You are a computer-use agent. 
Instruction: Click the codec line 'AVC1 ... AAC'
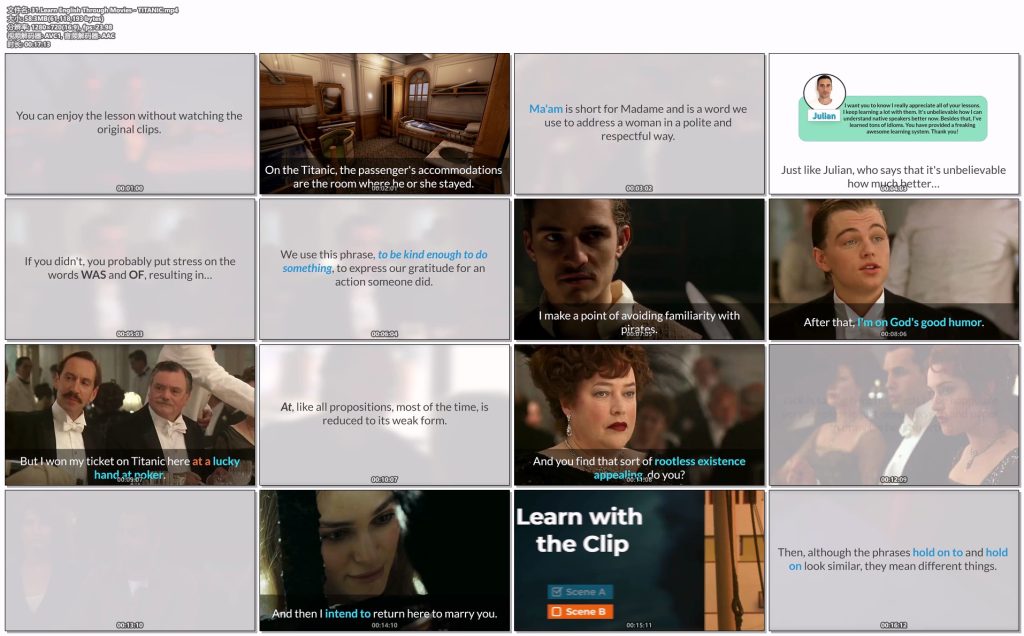pyautogui.click(x=61, y=36)
